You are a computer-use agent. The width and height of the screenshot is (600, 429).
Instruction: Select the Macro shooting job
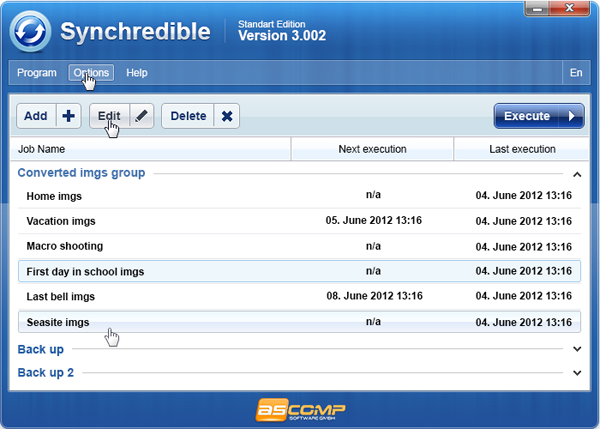64,246
